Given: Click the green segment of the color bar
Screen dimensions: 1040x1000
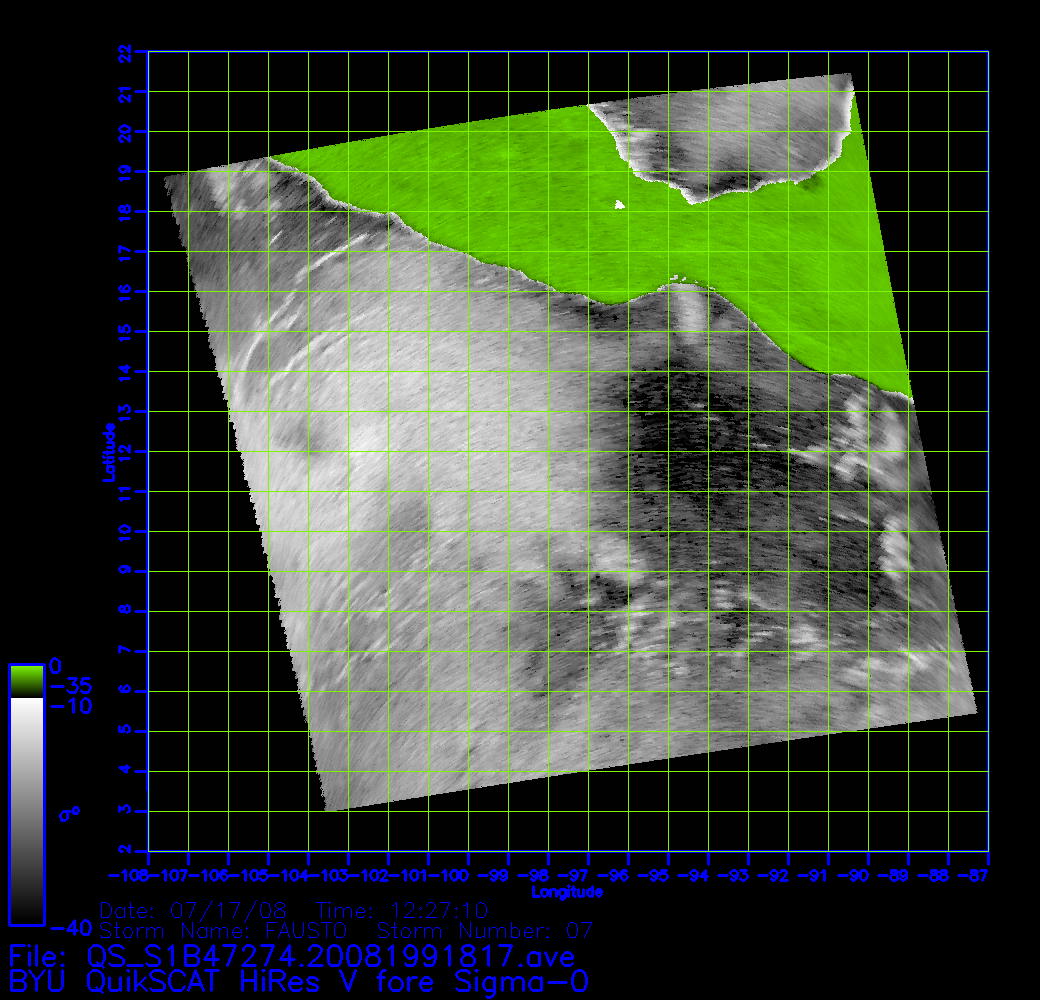Looking at the screenshot, I should tap(26, 681).
